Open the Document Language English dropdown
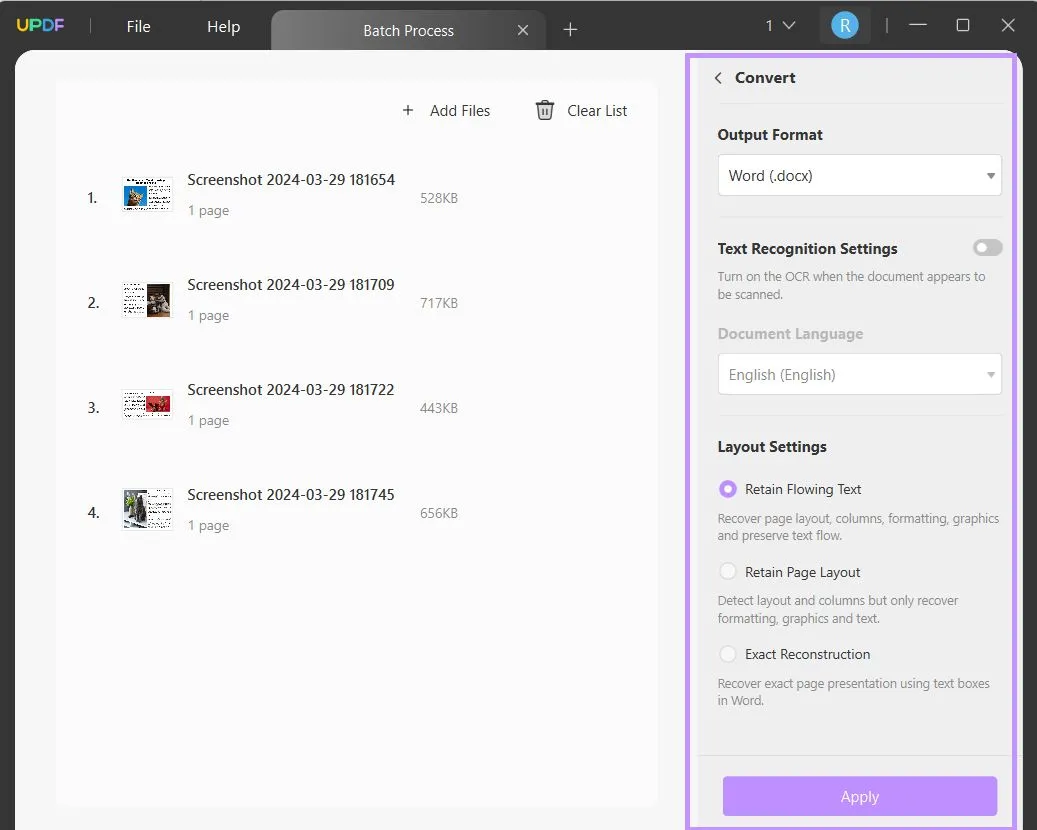 click(859, 374)
